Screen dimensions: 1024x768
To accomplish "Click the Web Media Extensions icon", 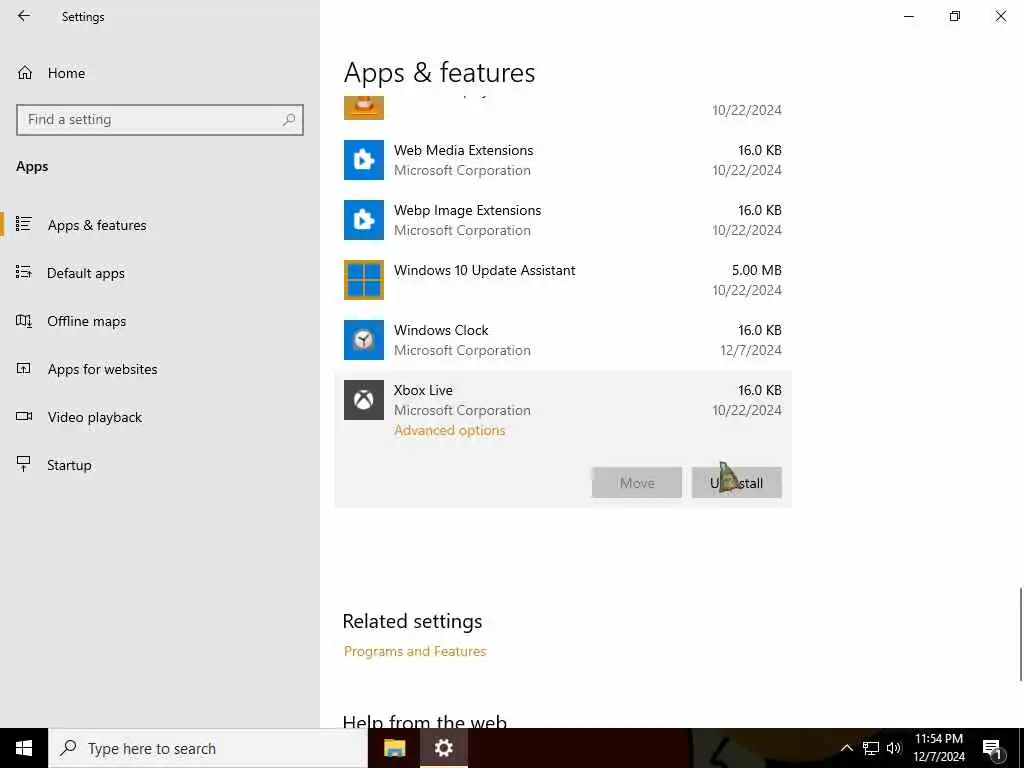I will [364, 160].
